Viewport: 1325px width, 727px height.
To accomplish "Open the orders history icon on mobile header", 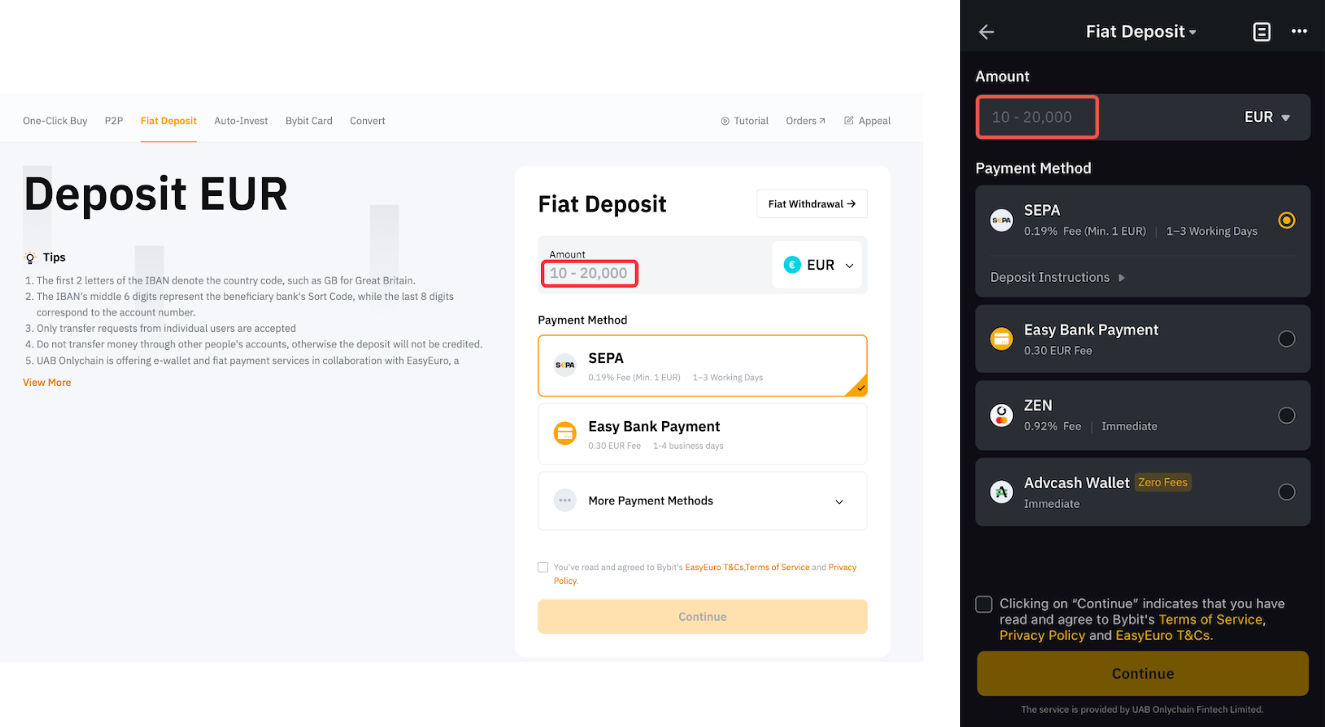I will tap(1261, 31).
